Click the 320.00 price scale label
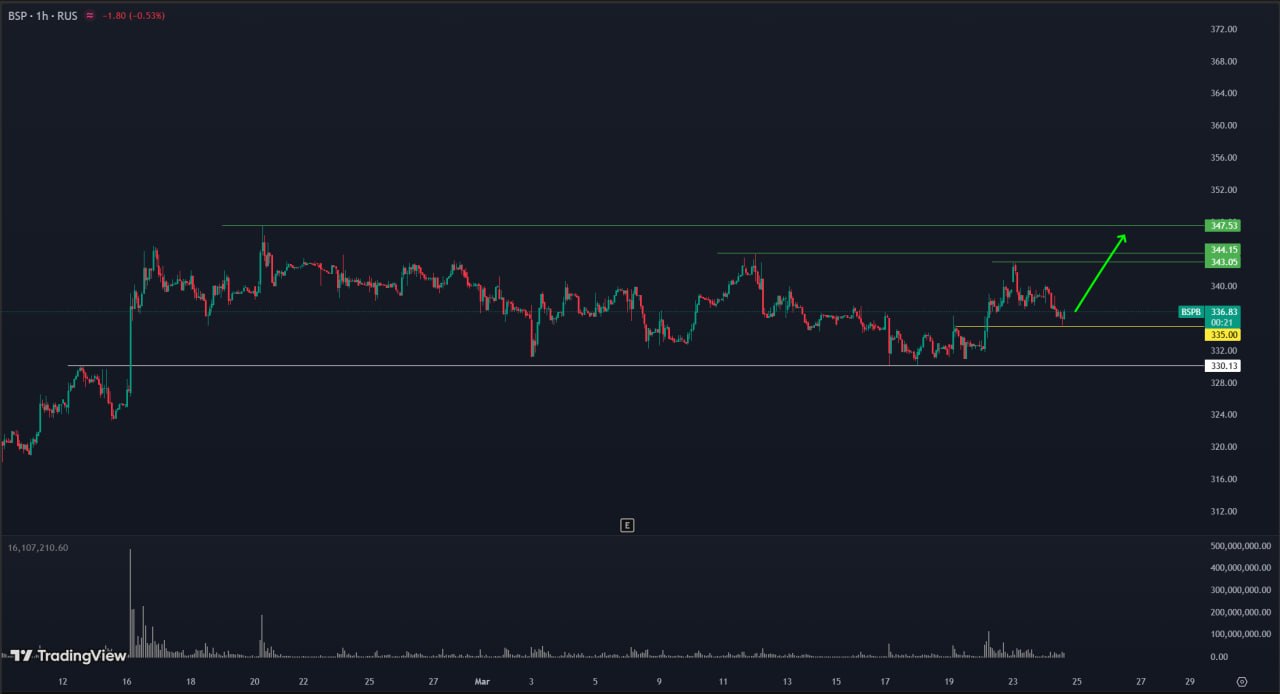The image size is (1280, 694). tap(1224, 447)
